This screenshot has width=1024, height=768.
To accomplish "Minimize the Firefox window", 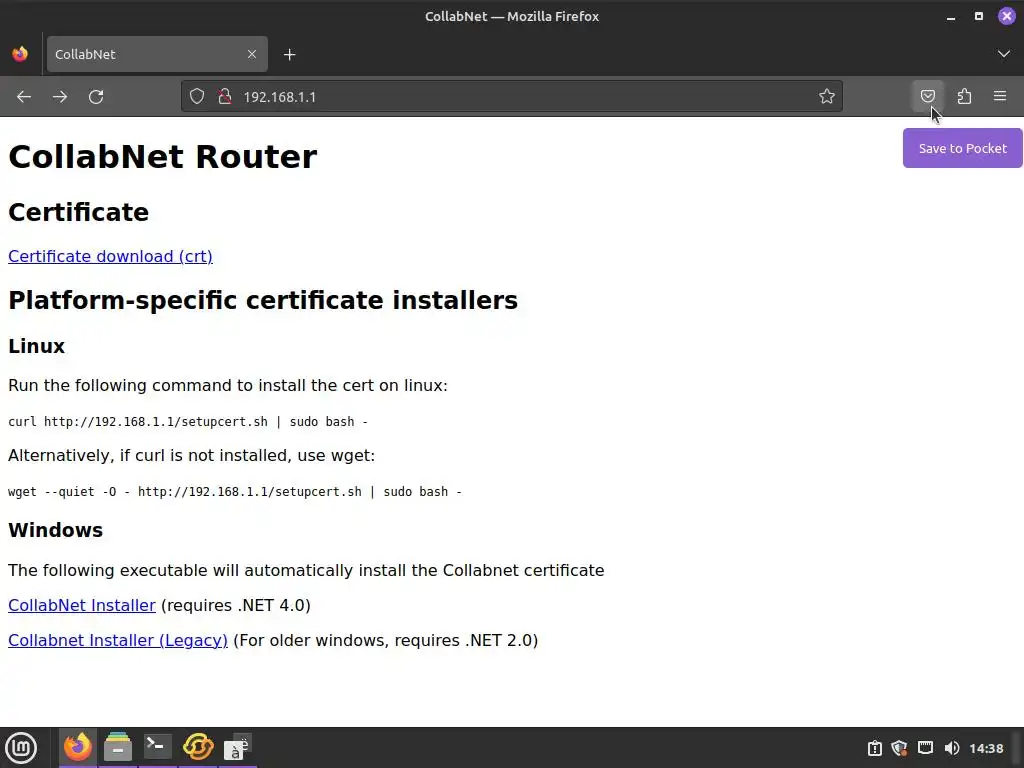I will pos(951,16).
